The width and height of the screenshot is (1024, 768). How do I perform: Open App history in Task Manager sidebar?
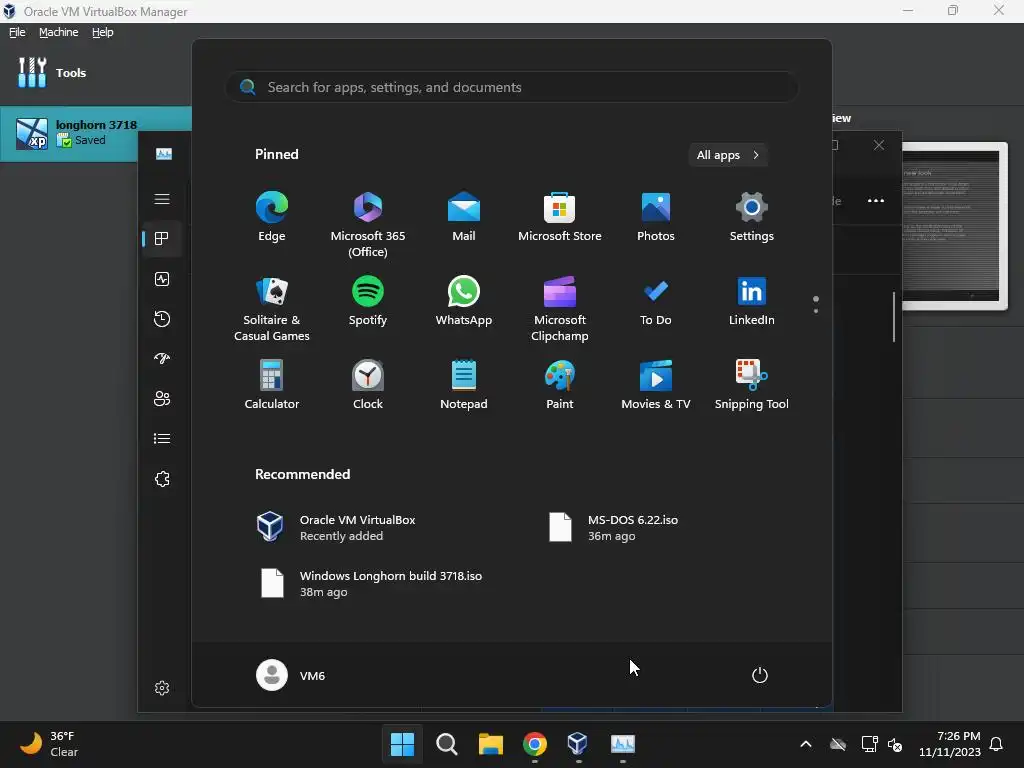(162, 319)
